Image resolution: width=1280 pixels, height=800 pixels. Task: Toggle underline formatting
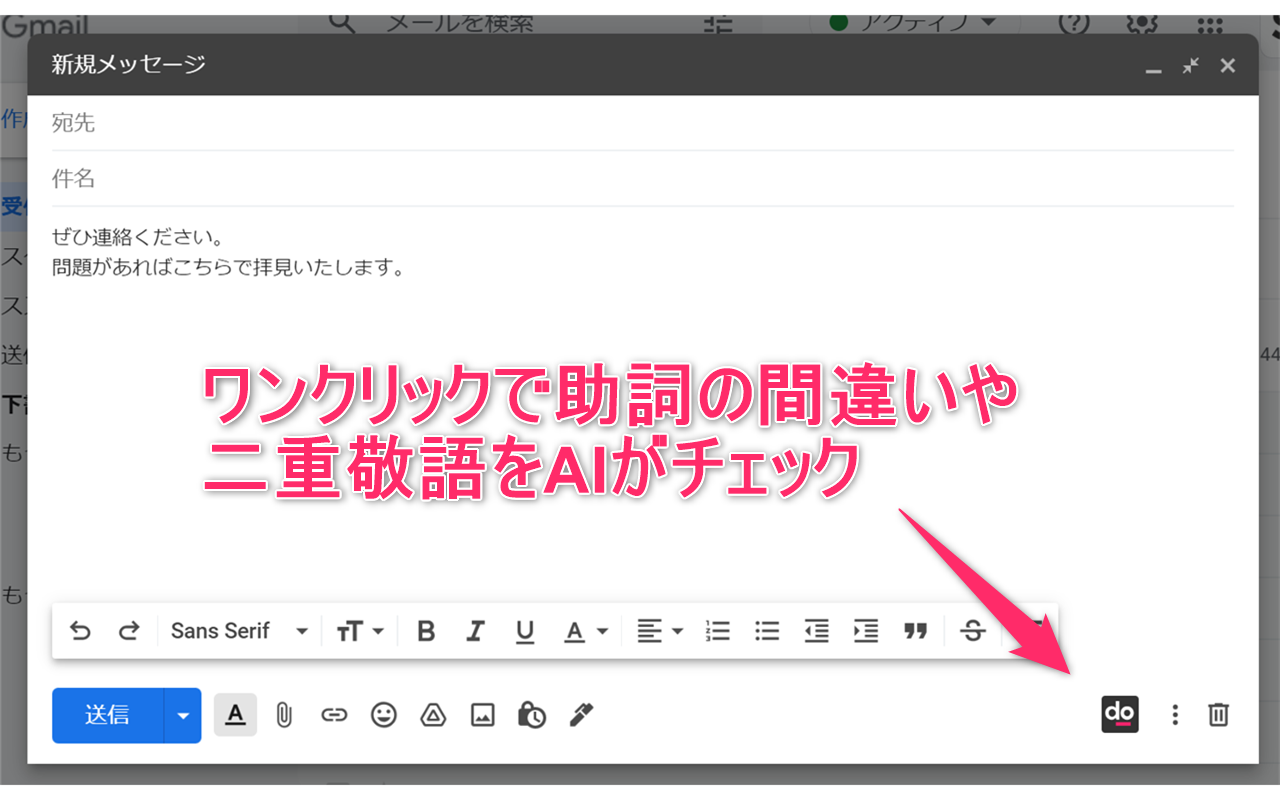(x=525, y=631)
